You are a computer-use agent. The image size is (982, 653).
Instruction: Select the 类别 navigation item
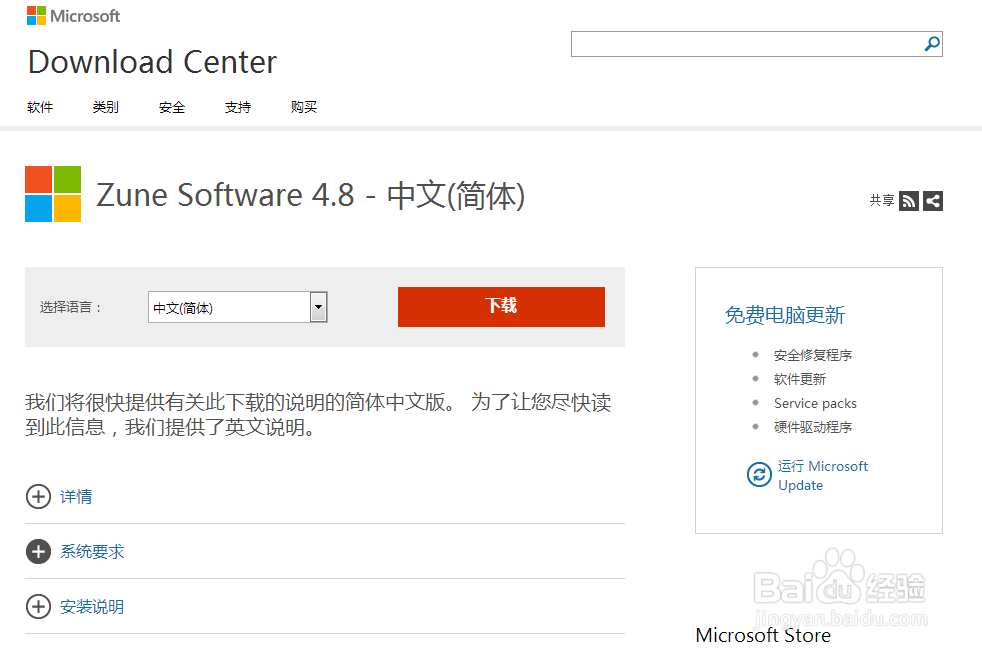[x=105, y=107]
